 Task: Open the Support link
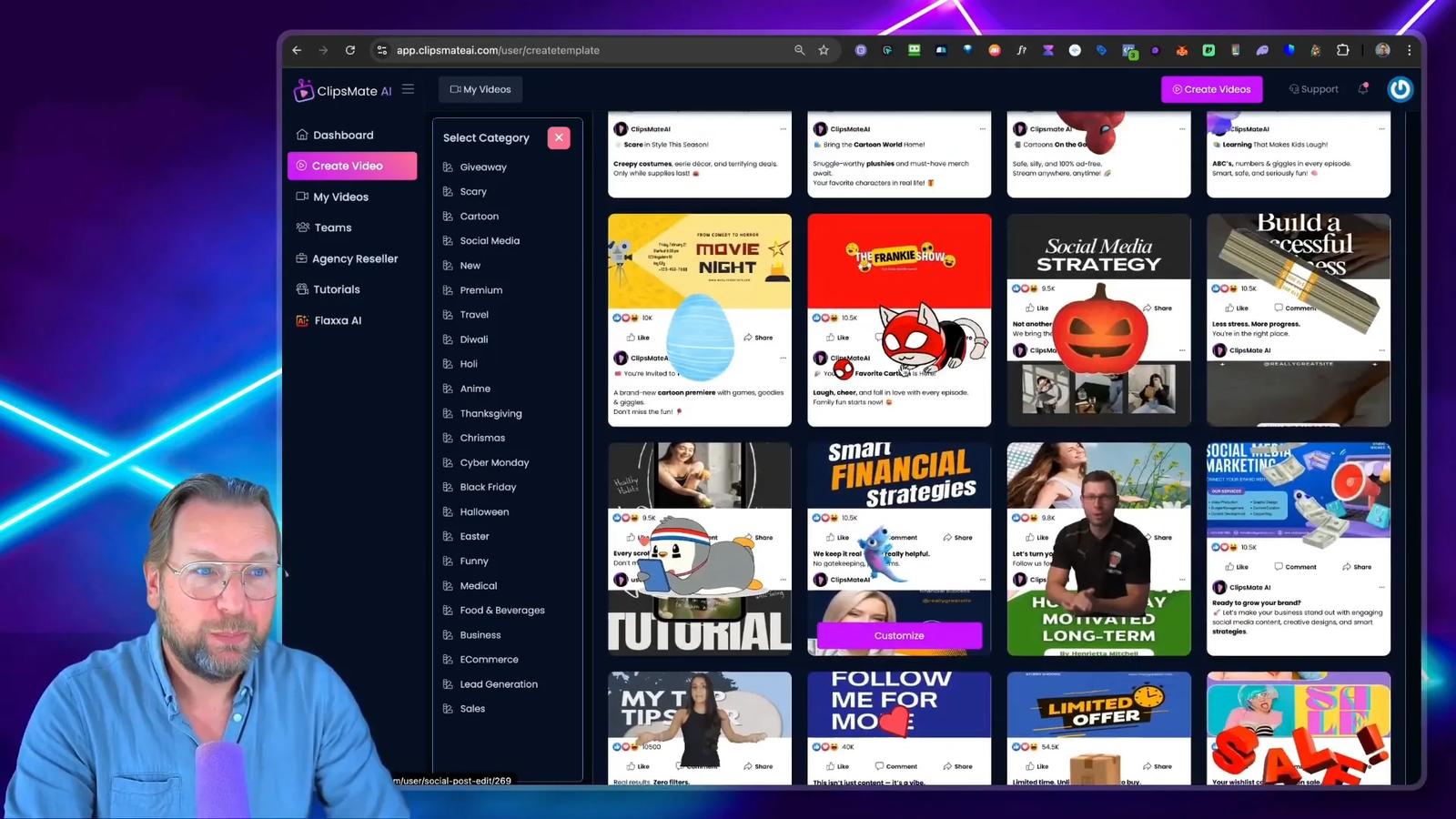tap(1313, 89)
